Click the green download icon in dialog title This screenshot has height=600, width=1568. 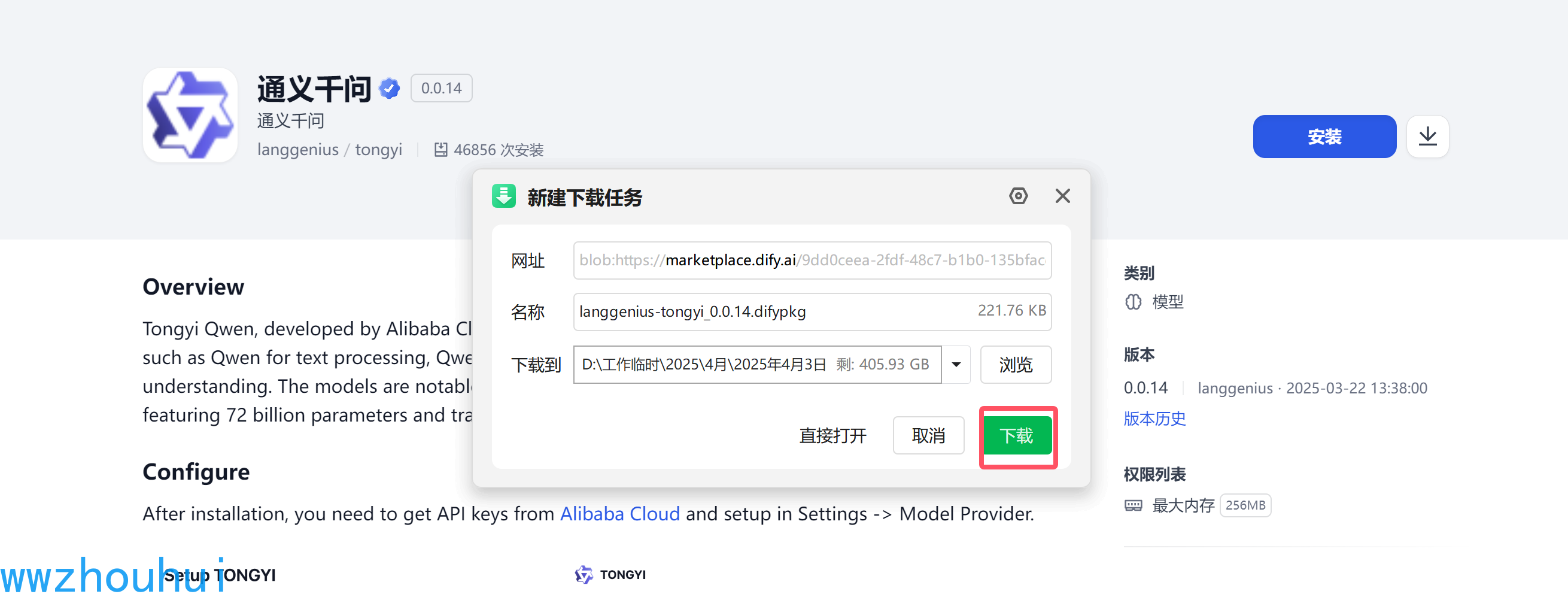(x=504, y=196)
